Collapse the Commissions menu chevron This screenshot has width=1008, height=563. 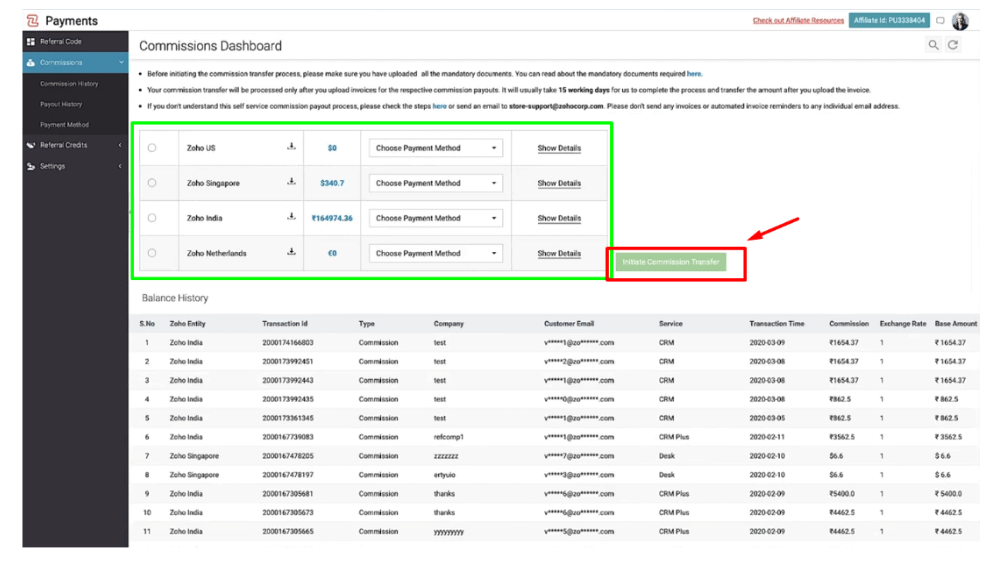click(x=121, y=62)
